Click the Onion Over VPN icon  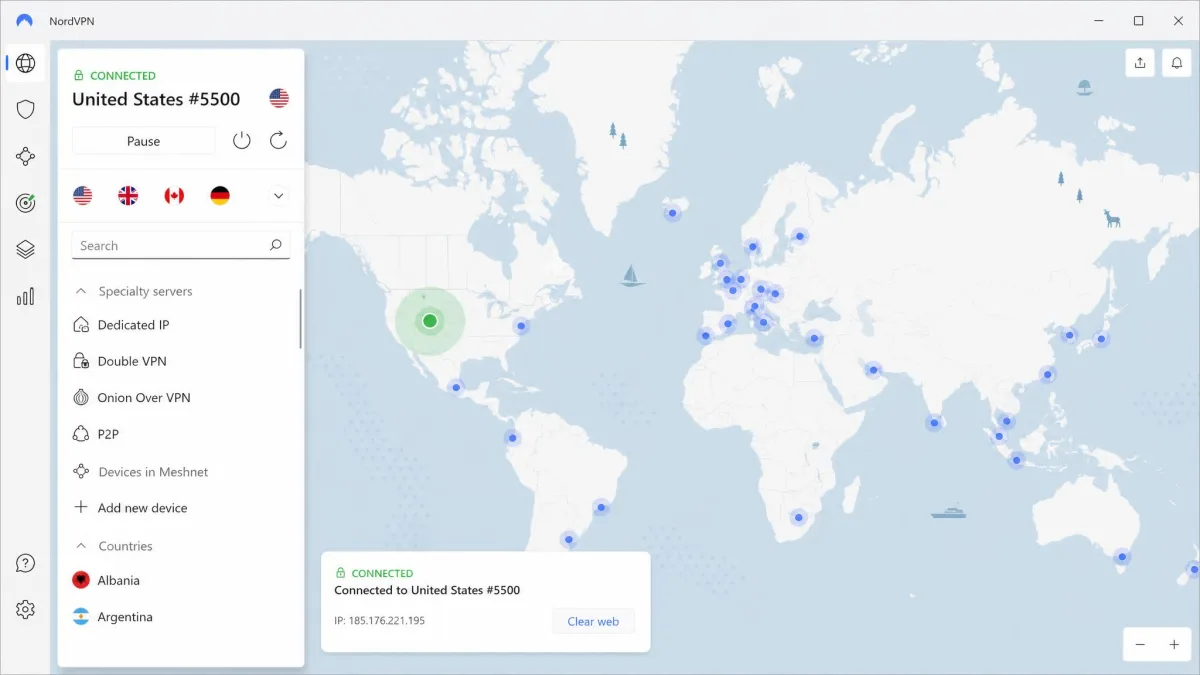tap(82, 398)
